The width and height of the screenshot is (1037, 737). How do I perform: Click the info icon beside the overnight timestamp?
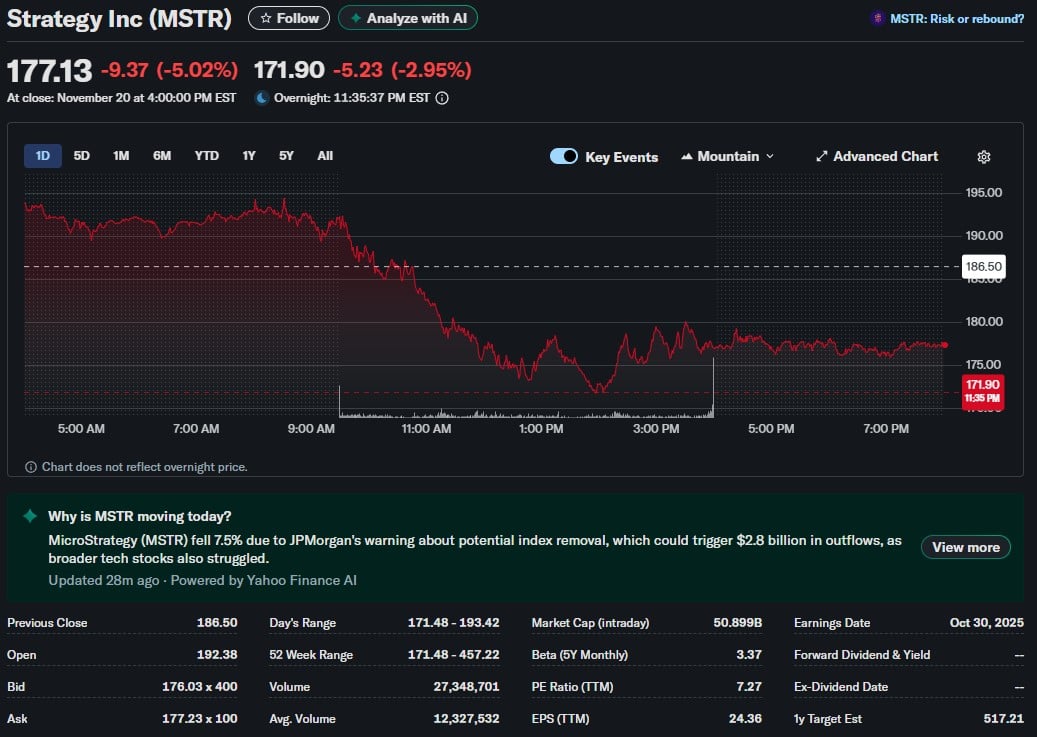click(441, 97)
